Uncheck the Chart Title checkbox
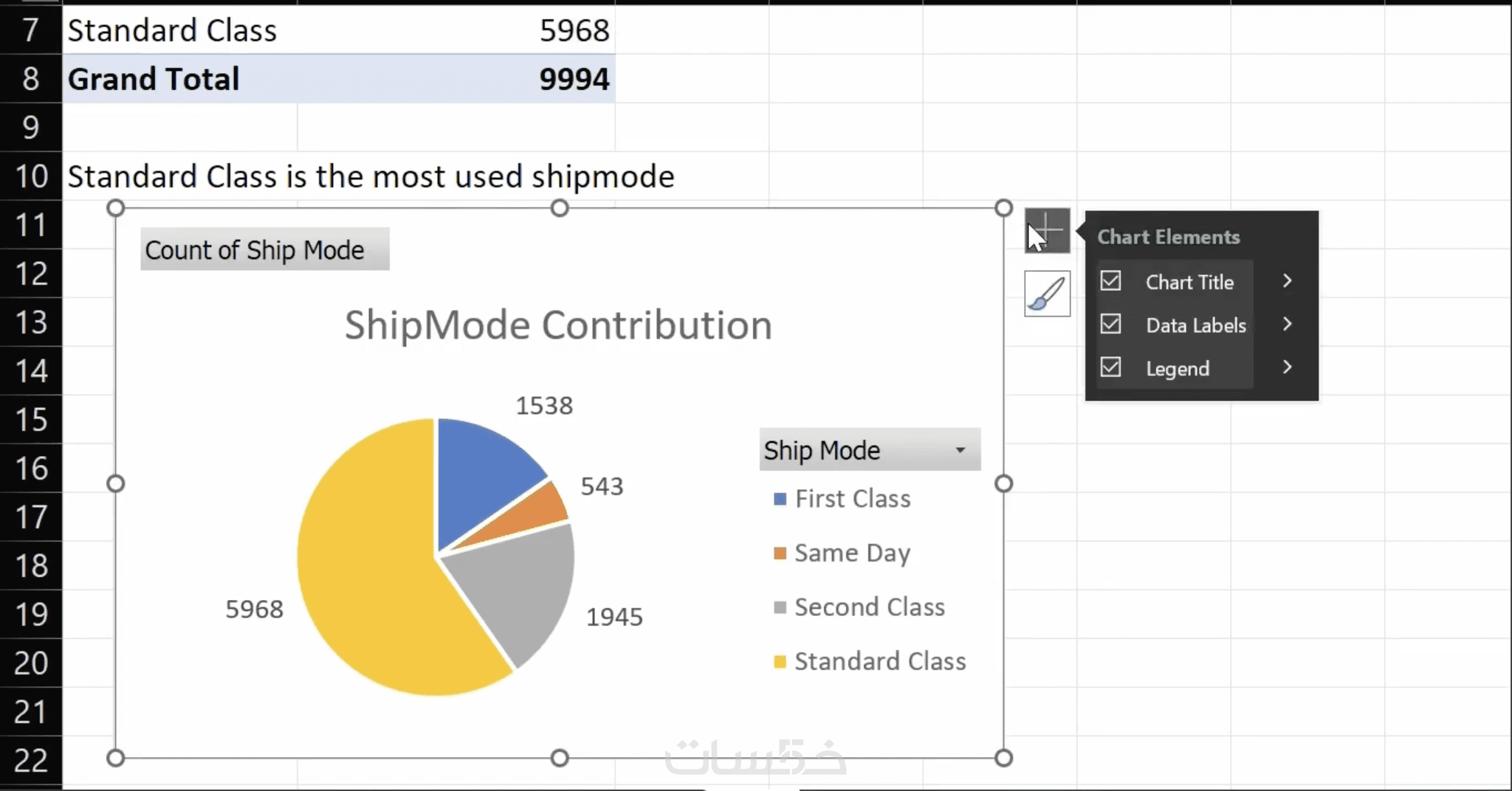This screenshot has height=791, width=1512. (1110, 281)
